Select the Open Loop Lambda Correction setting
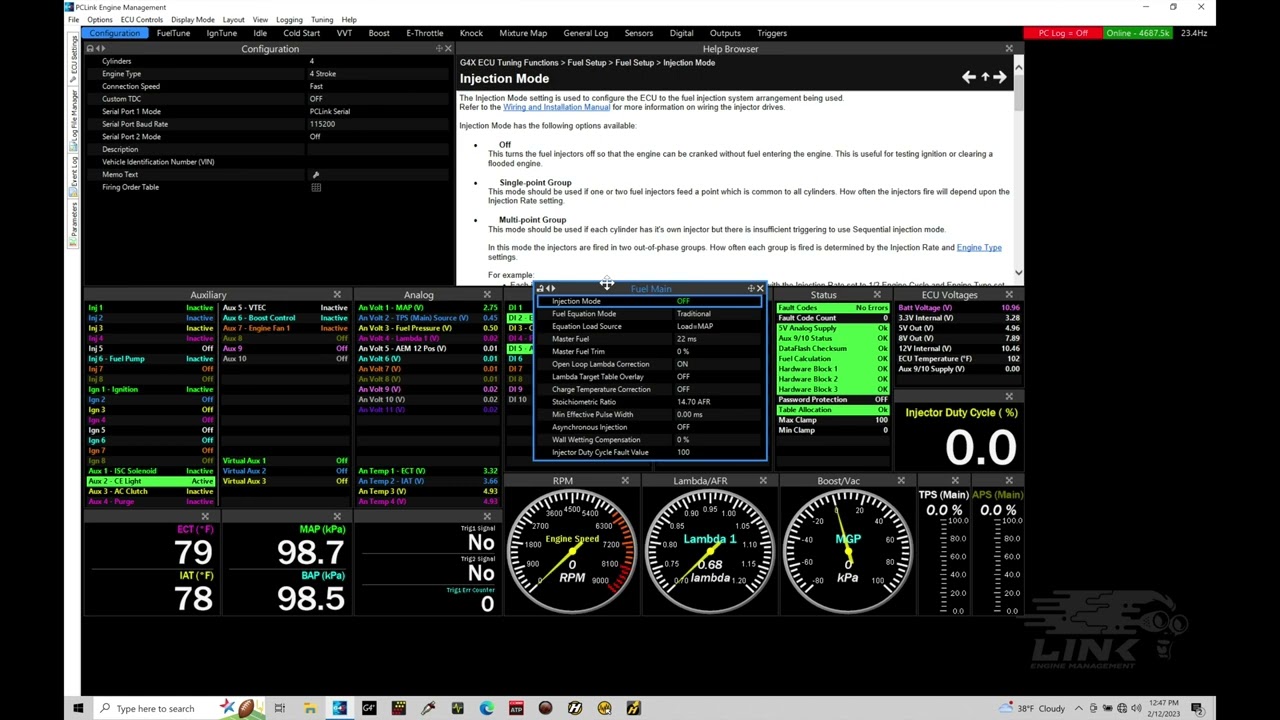1280x720 pixels. [650, 364]
